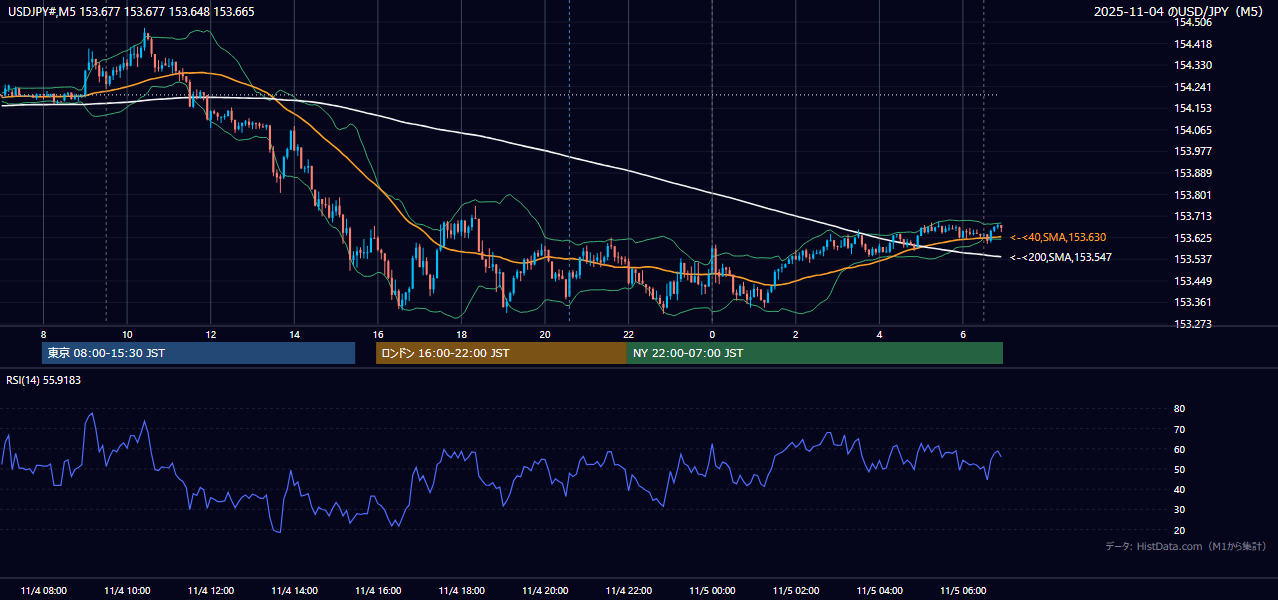
Task: Click price scale value 153.361
Action: tap(1193, 302)
